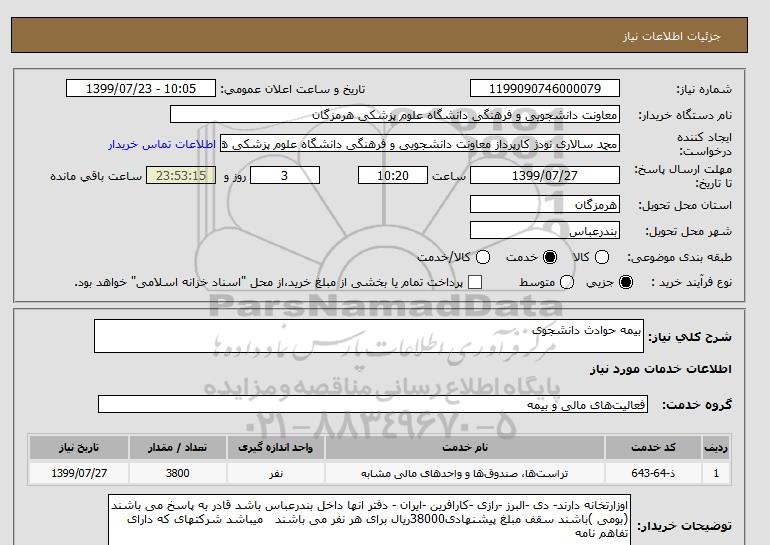Click the شماره نیاز field 1199090746000079
This screenshot has width=770, height=545.
point(545,89)
